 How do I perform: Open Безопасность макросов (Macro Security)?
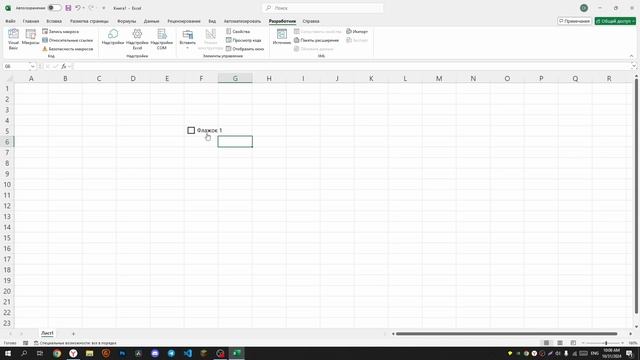point(68,49)
